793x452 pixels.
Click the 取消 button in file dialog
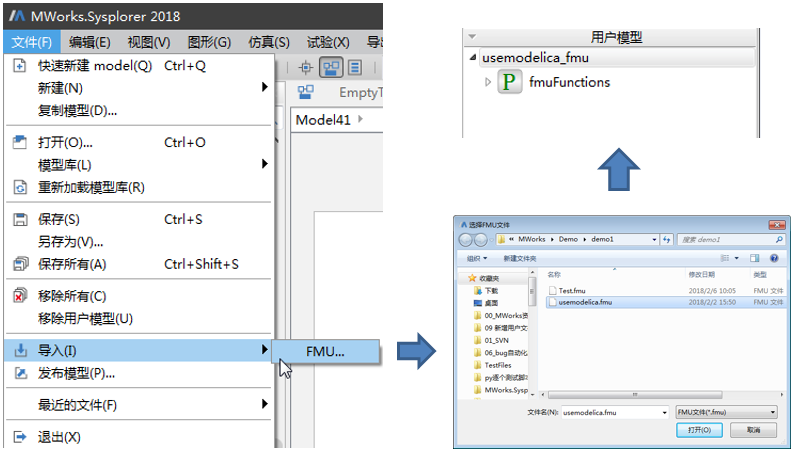753,430
